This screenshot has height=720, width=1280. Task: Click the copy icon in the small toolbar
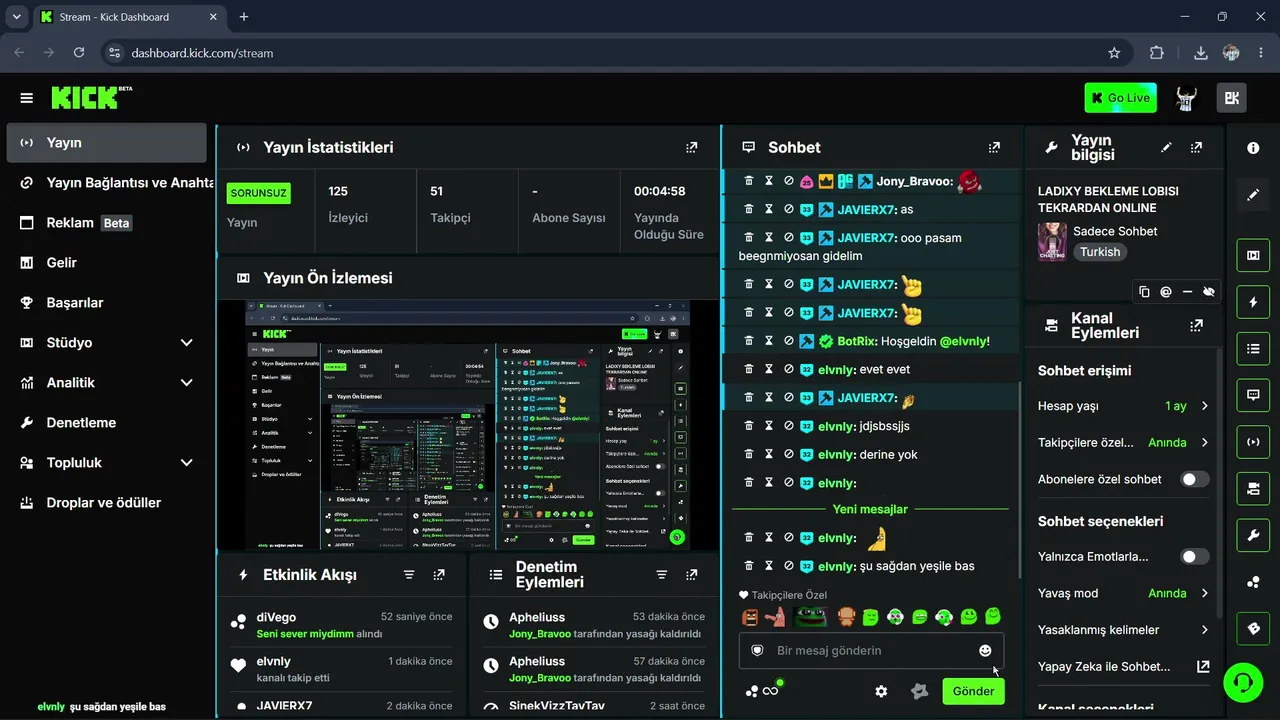pos(1144,292)
